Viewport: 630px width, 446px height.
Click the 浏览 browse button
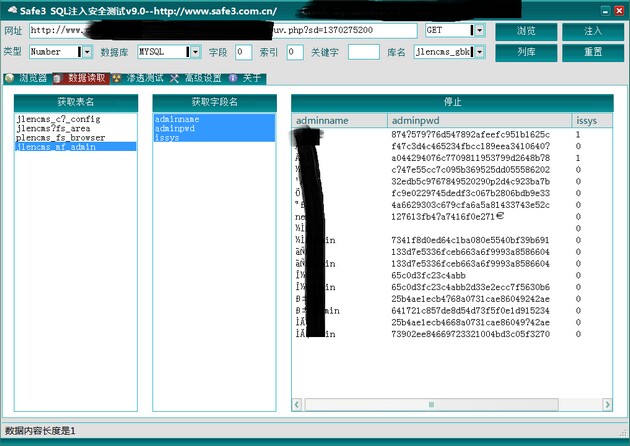tap(525, 31)
